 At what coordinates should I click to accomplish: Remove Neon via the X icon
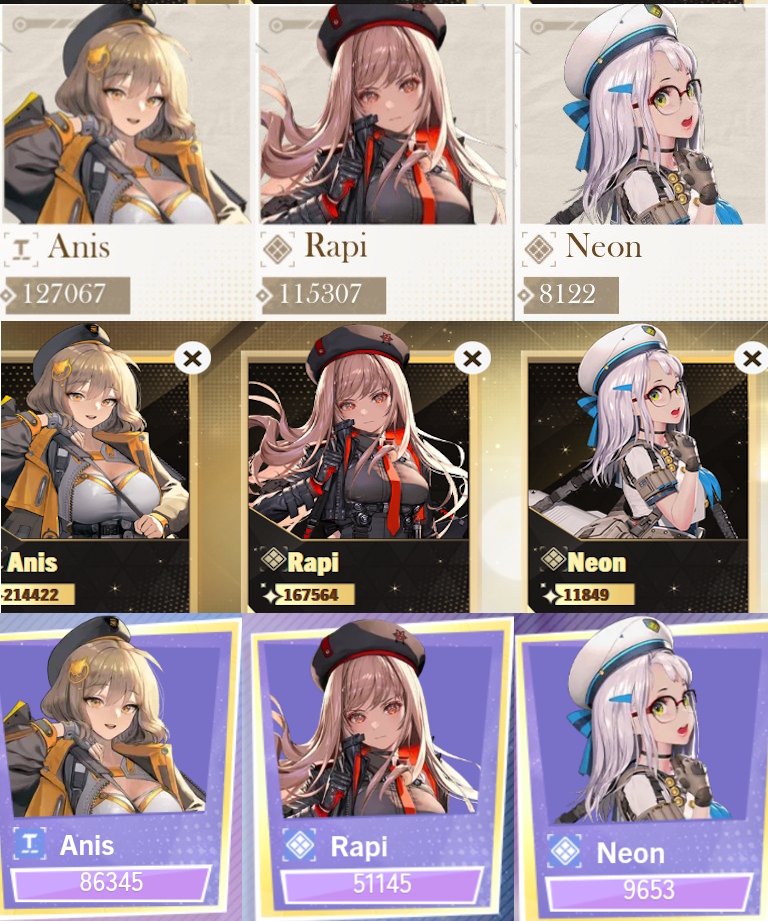pos(752,358)
